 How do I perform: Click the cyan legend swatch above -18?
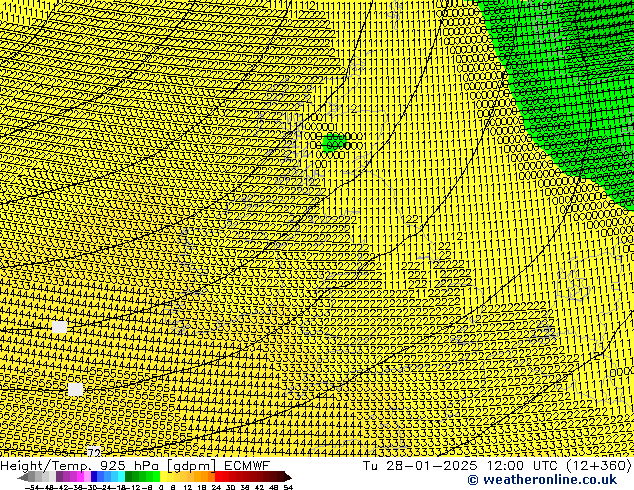(121, 477)
